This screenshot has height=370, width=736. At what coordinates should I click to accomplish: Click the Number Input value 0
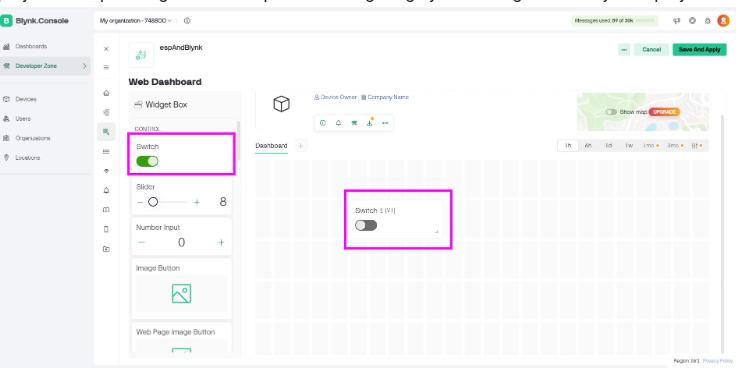pyautogui.click(x=181, y=242)
